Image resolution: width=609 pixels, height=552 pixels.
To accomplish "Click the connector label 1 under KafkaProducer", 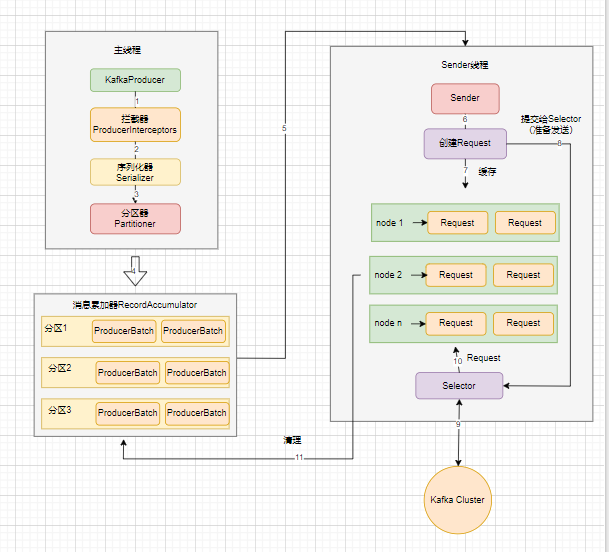I will 137,101.
